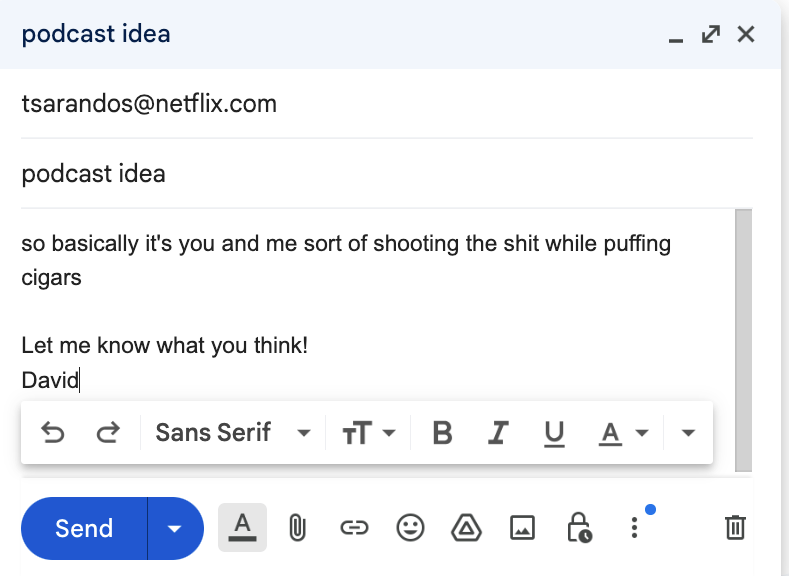Insert a photo using image icon
Screen dimensions: 789x576
(522, 528)
